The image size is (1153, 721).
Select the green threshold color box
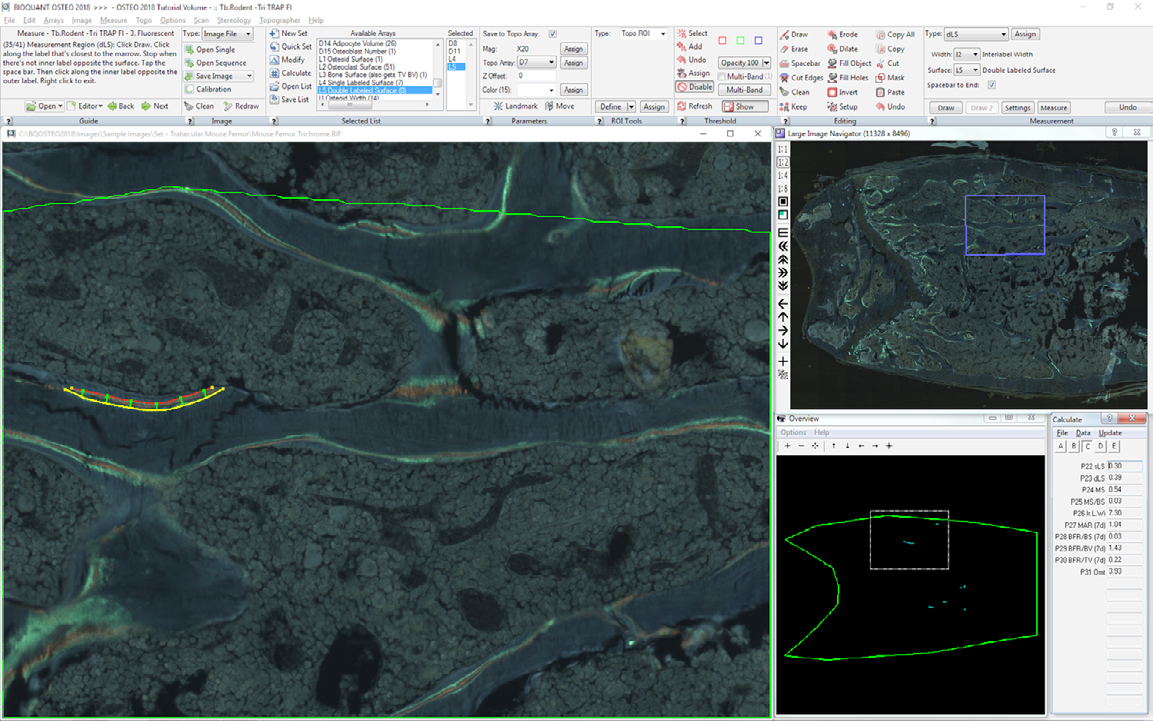(740, 40)
